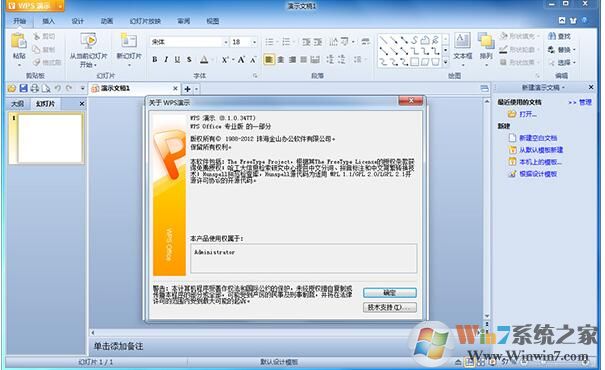Select slide 1 thumbnail in slides pane

pyautogui.click(x=50, y=138)
